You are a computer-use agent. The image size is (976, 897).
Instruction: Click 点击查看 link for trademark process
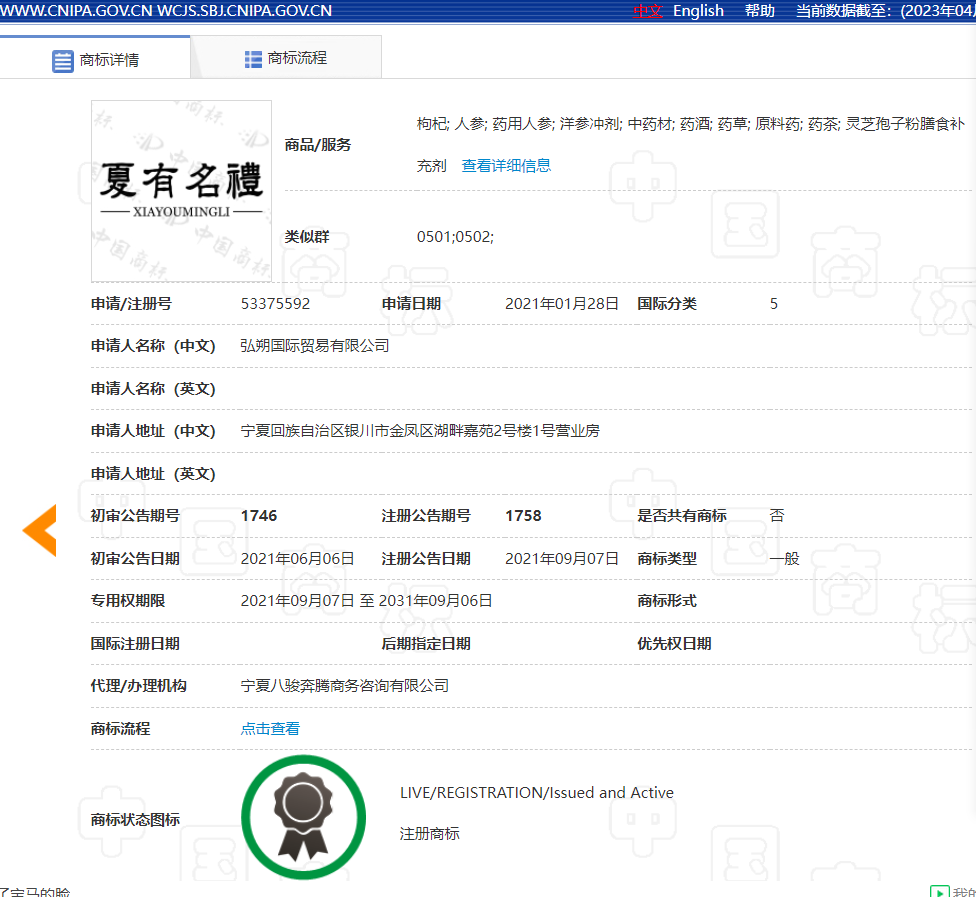tap(270, 729)
